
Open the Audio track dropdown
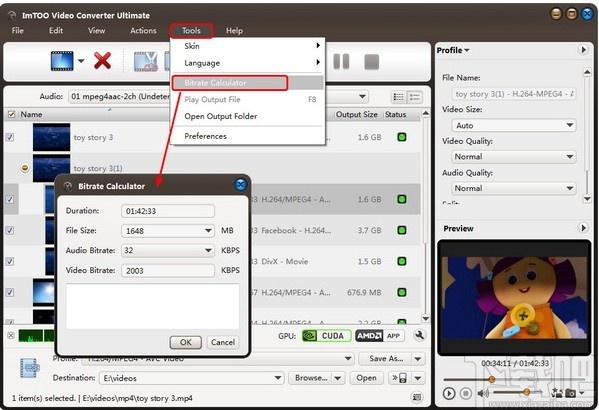[x=363, y=97]
